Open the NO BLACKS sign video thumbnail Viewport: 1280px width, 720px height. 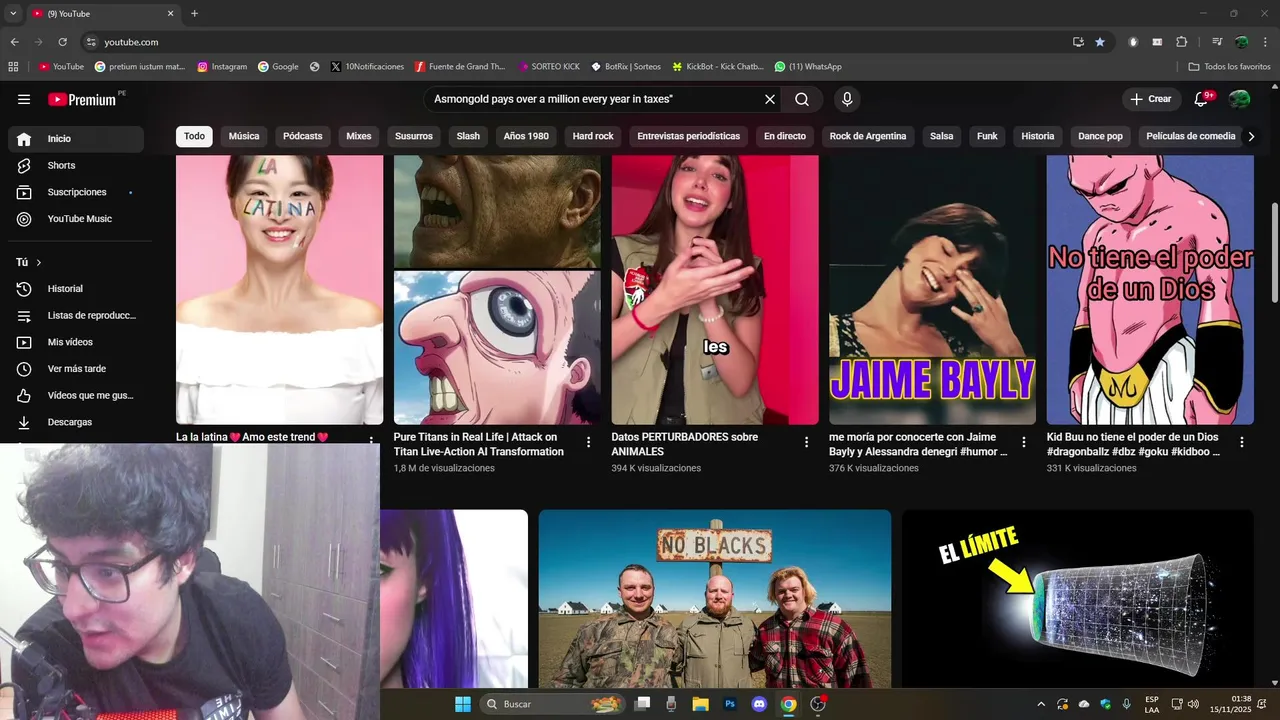pos(715,598)
